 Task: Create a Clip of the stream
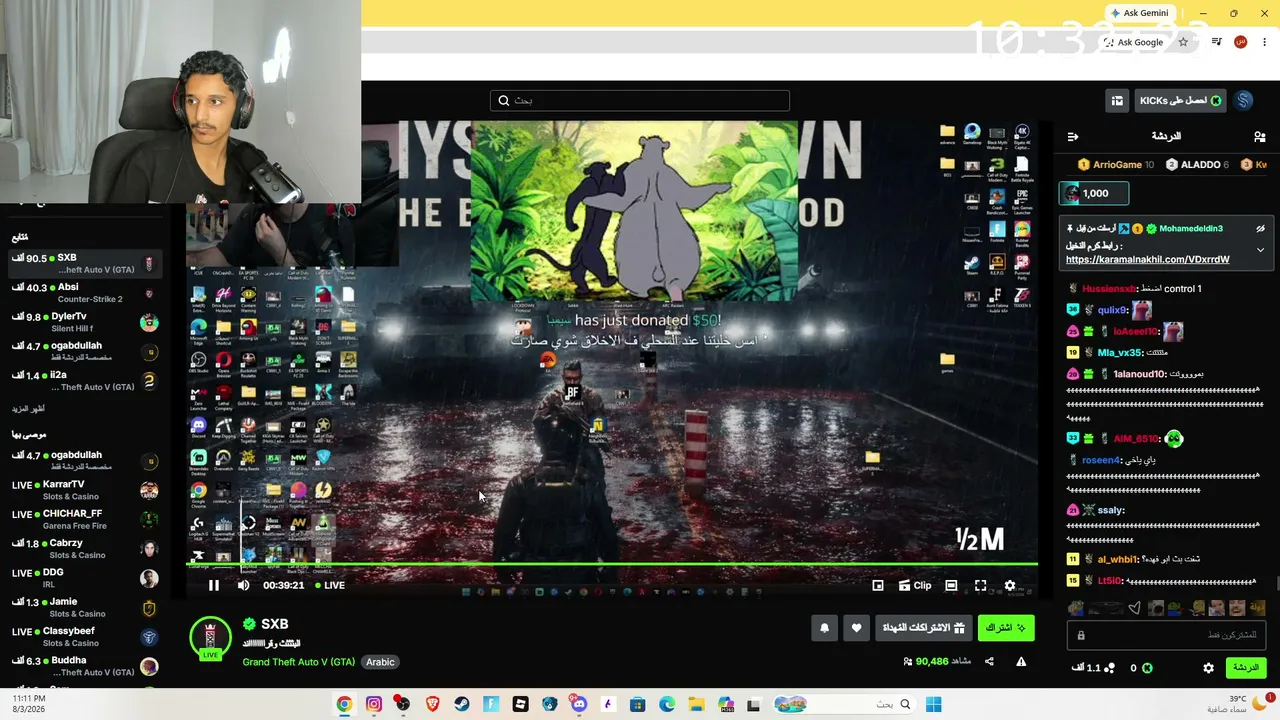coord(915,586)
